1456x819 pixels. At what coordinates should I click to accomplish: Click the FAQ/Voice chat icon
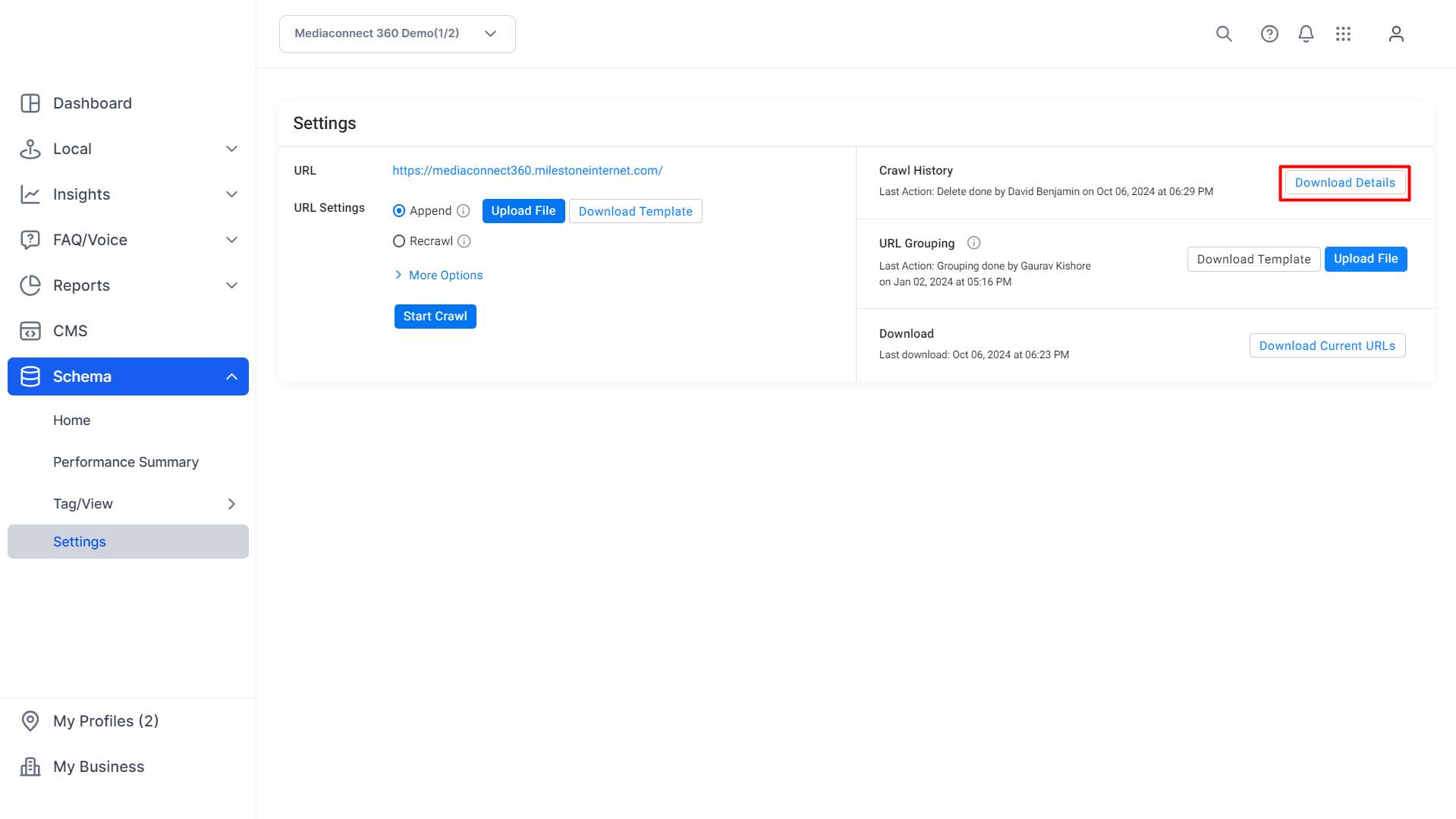click(x=30, y=240)
